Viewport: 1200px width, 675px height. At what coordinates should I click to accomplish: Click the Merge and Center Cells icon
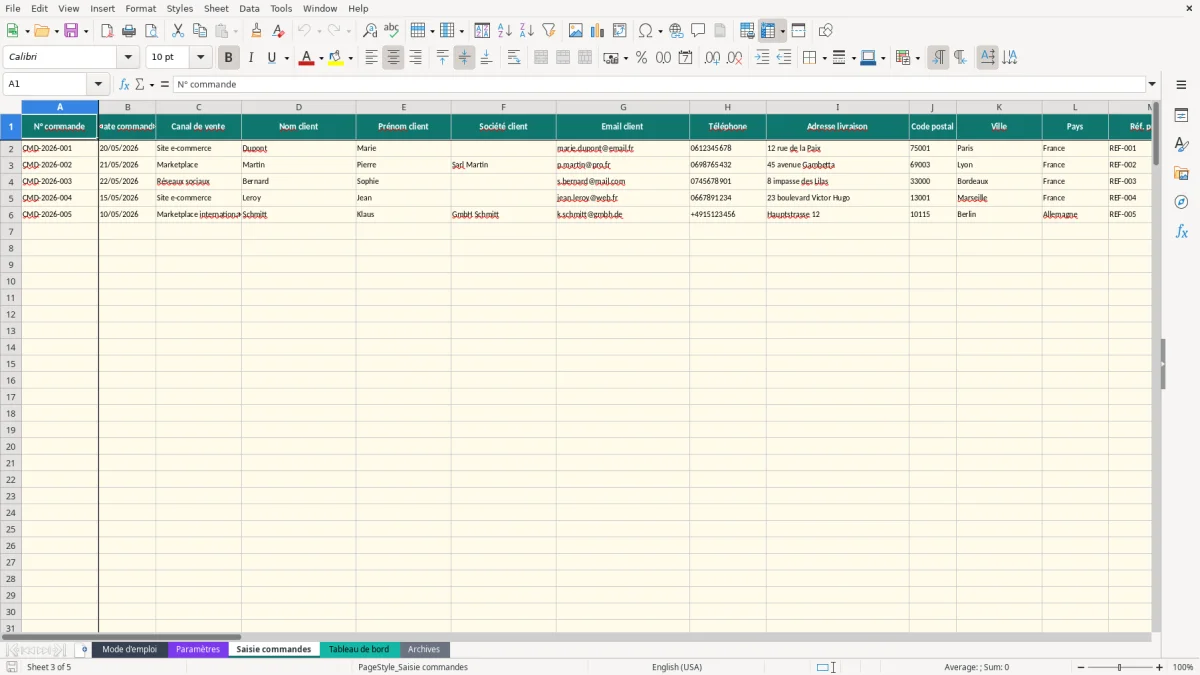coord(541,58)
